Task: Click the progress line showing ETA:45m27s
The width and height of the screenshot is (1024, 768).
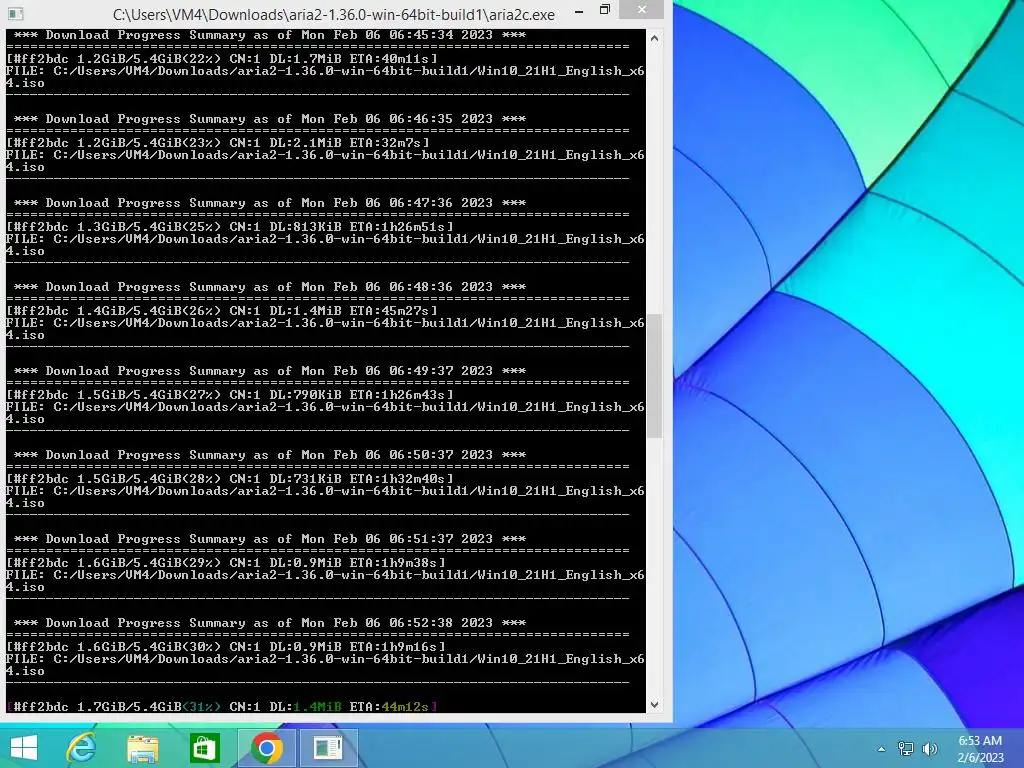Action: 222,311
